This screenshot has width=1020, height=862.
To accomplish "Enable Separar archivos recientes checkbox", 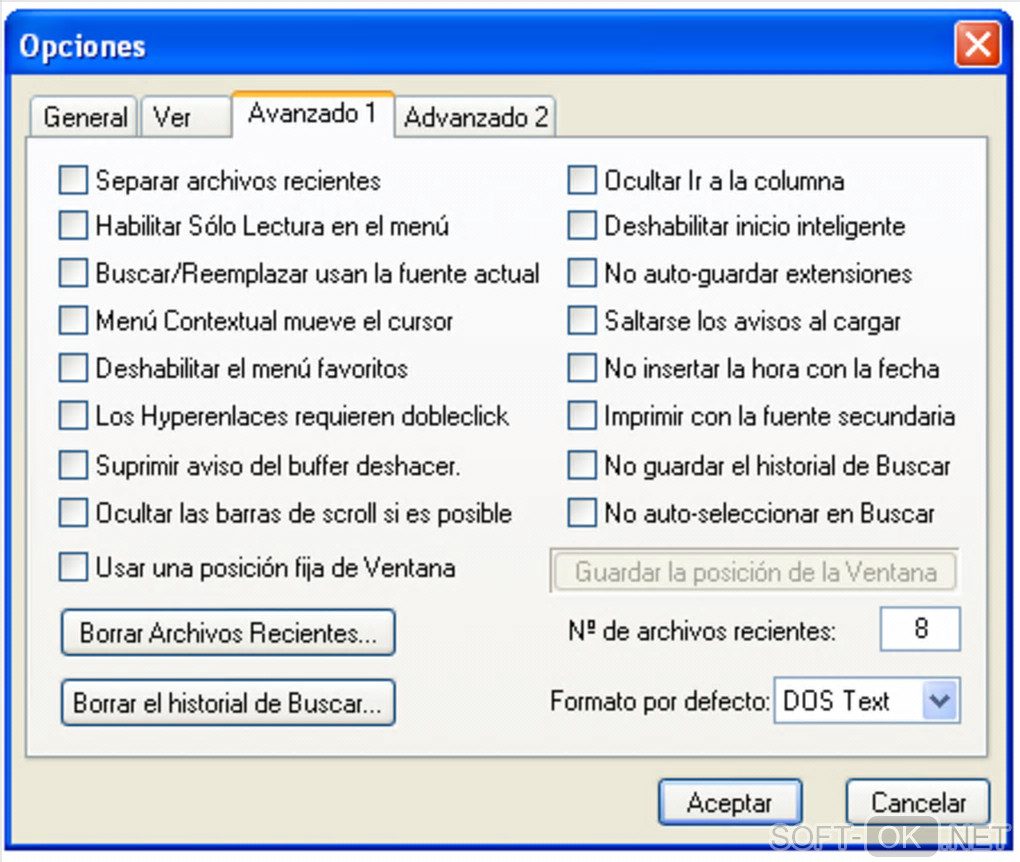I will tap(74, 181).
